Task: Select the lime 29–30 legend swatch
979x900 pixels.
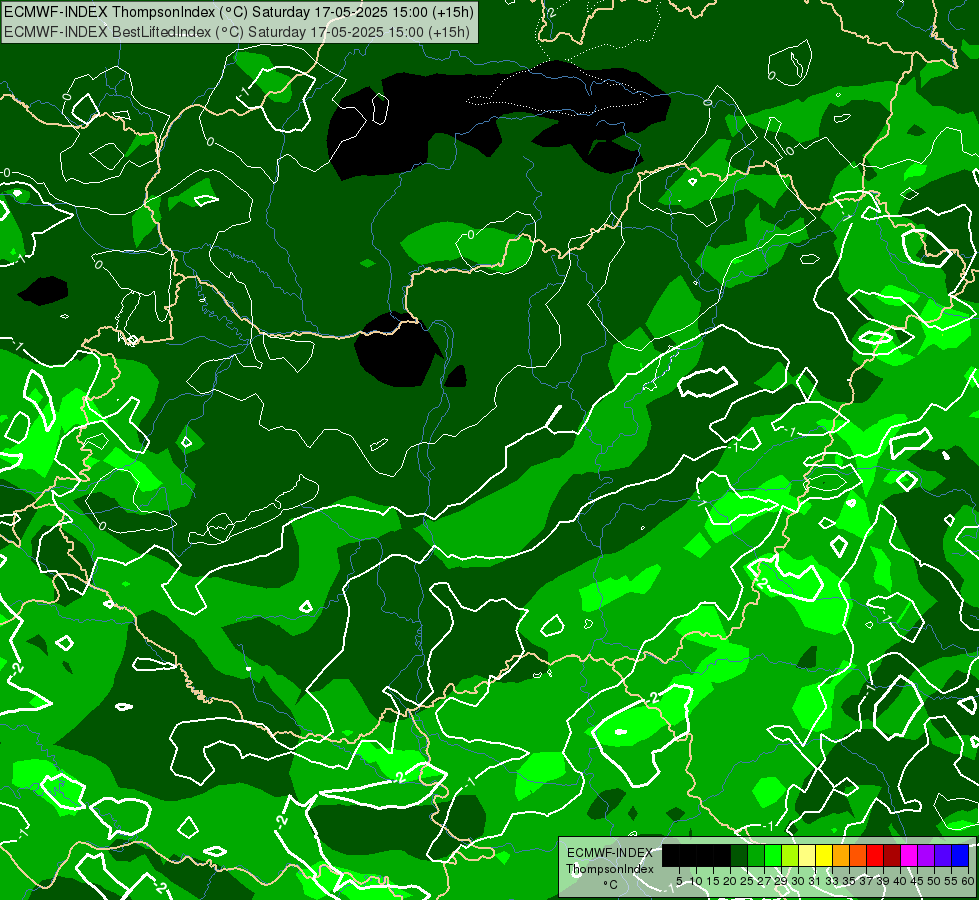Action: [790, 855]
